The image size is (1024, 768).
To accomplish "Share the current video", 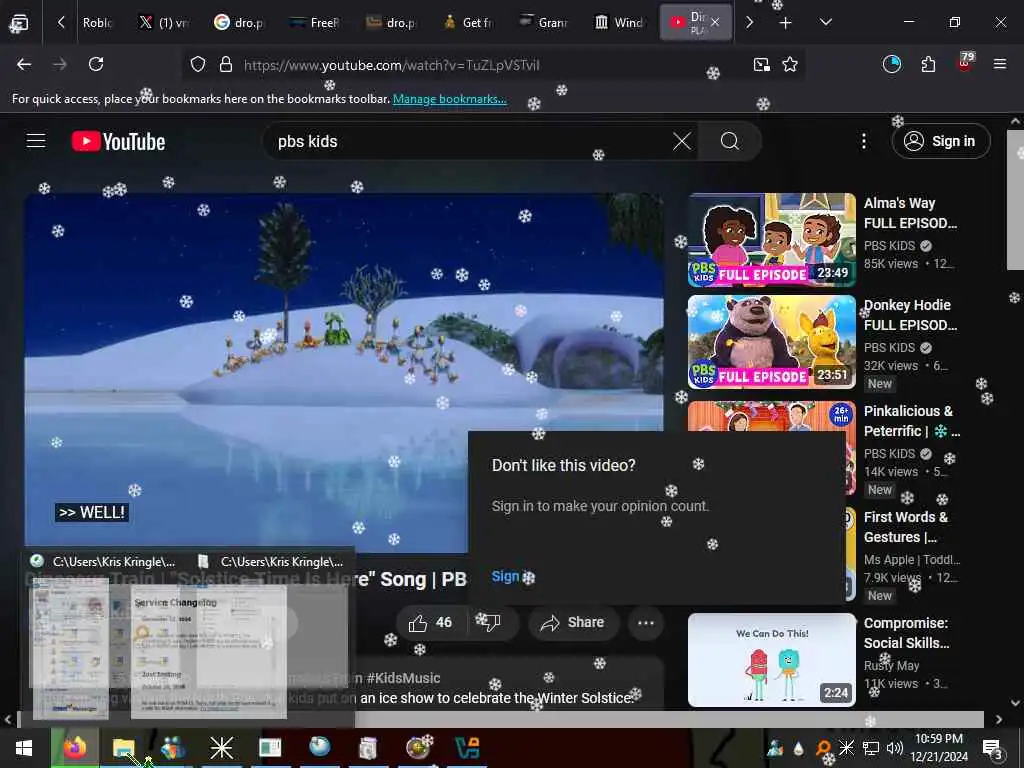I will (x=573, y=623).
